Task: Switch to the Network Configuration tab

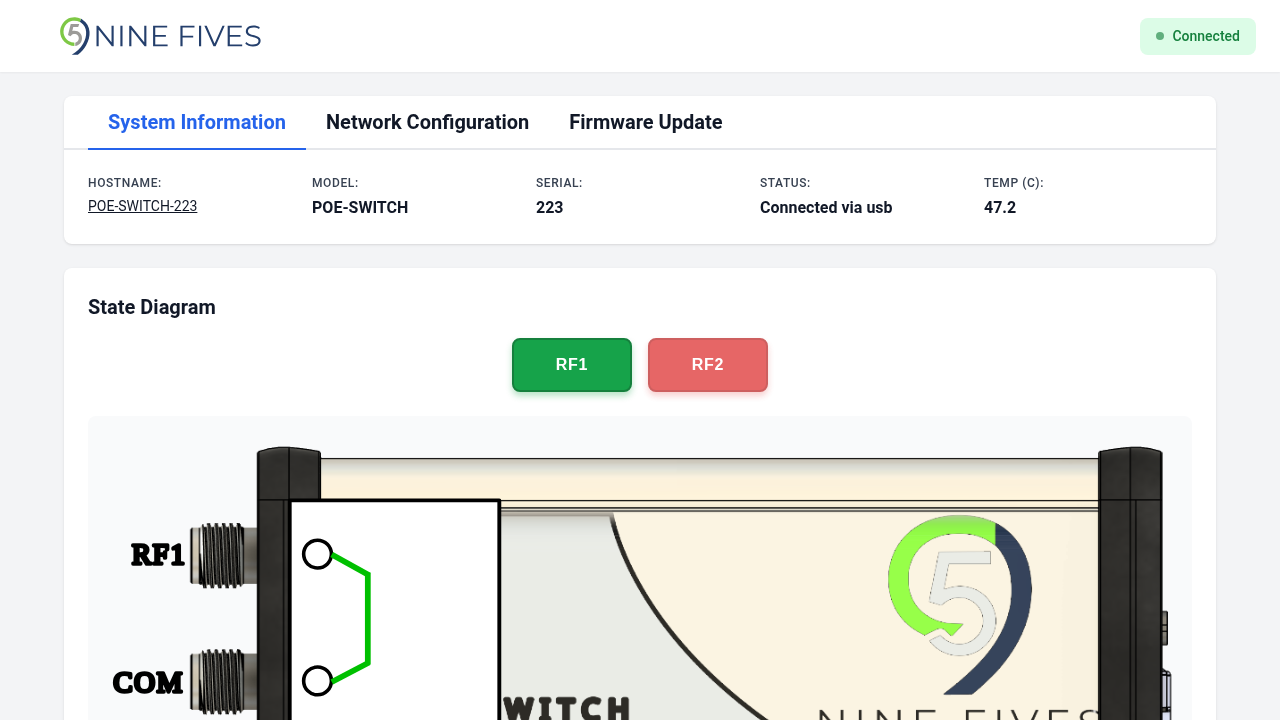Action: pyautogui.click(x=427, y=122)
